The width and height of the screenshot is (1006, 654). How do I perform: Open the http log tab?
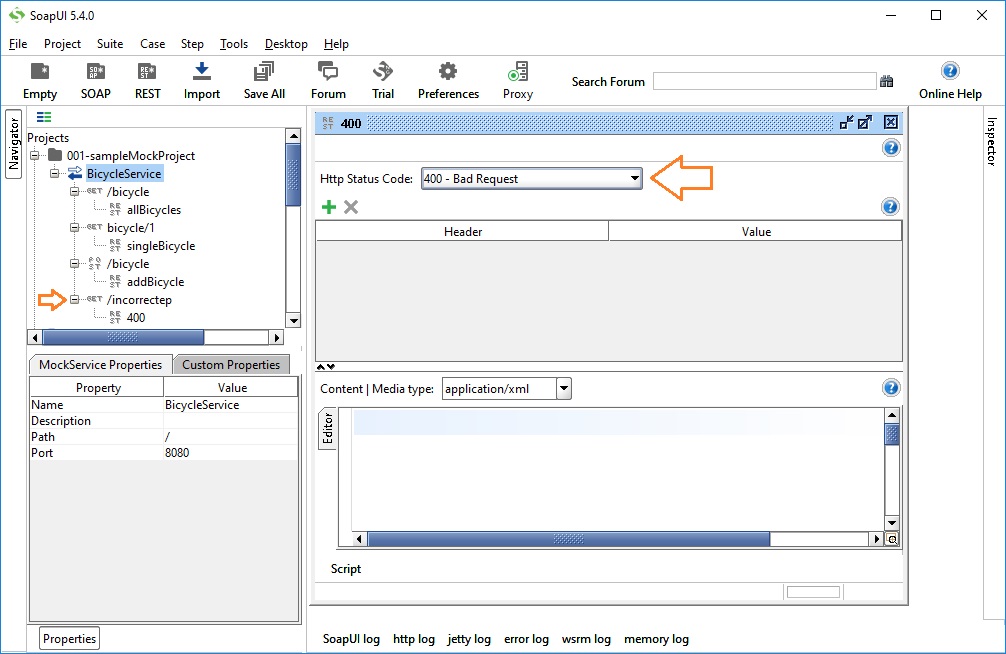(414, 639)
